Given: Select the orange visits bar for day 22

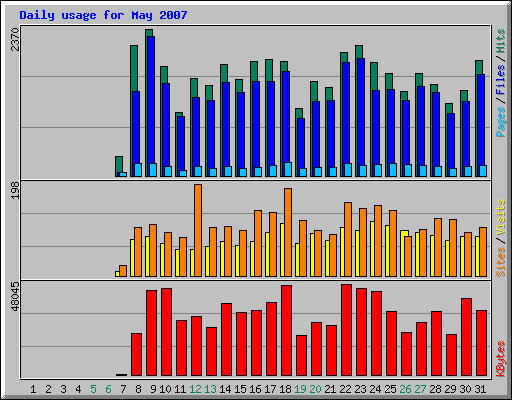Looking at the screenshot, I should [x=348, y=239].
